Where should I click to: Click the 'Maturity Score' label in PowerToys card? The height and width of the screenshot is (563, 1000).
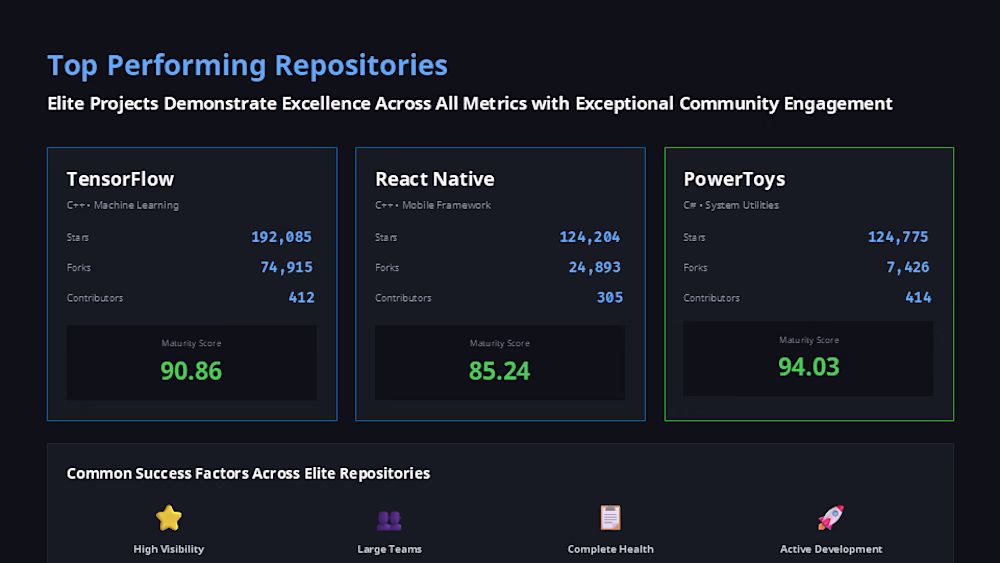coord(809,340)
